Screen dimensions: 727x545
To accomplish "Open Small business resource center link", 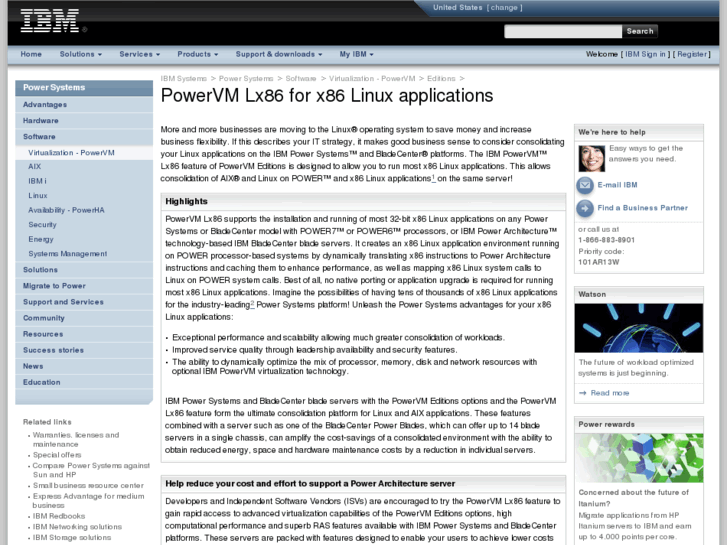I will [x=88, y=486].
